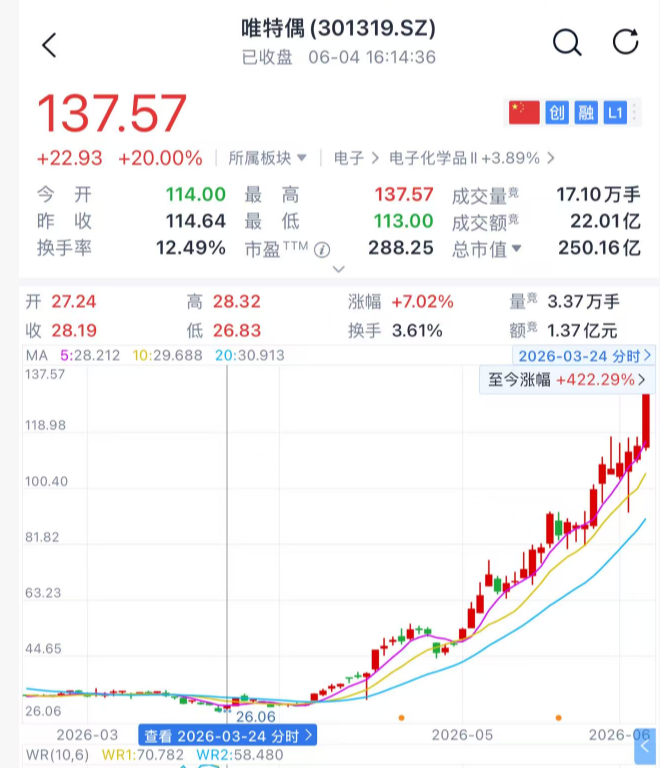Viewport: 660px width, 768px height.
Task: Open the 市盈TTM info icon
Action: point(322,250)
